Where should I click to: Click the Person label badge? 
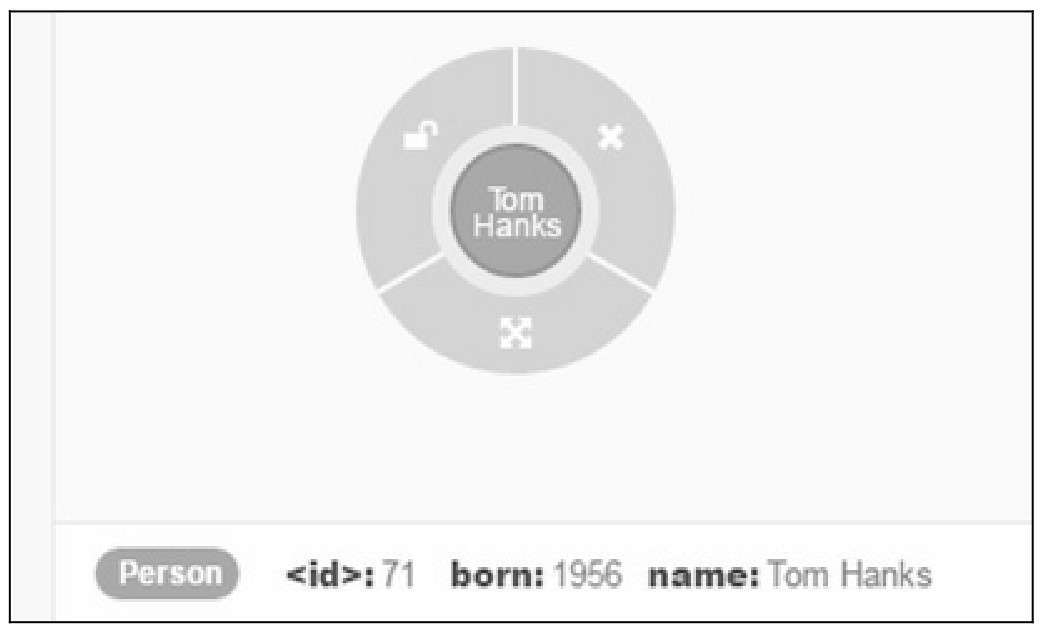pyautogui.click(x=167, y=573)
